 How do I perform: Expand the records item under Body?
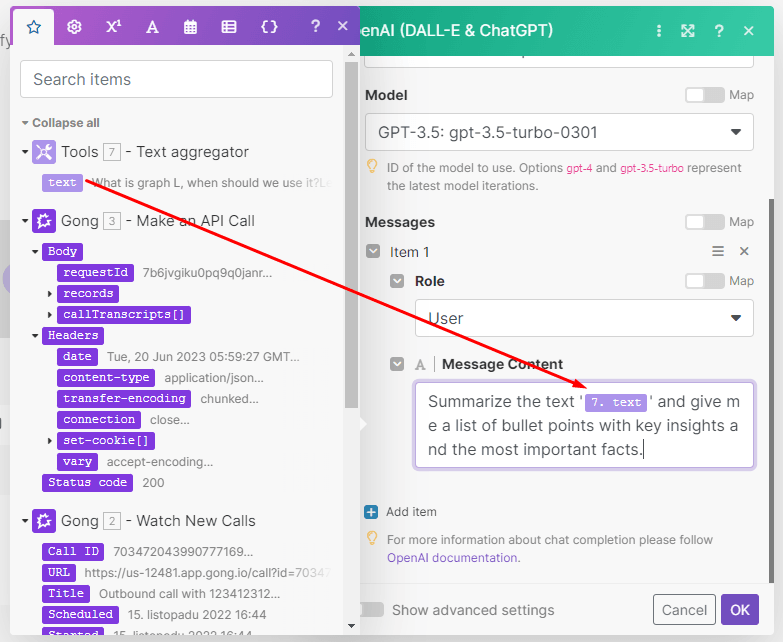50,294
